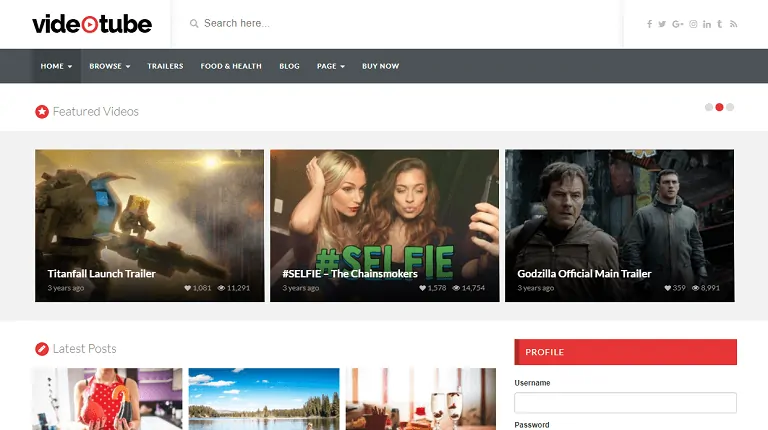Image resolution: width=768 pixels, height=430 pixels.
Task: Expand the HOME dropdown menu
Action: (56, 66)
